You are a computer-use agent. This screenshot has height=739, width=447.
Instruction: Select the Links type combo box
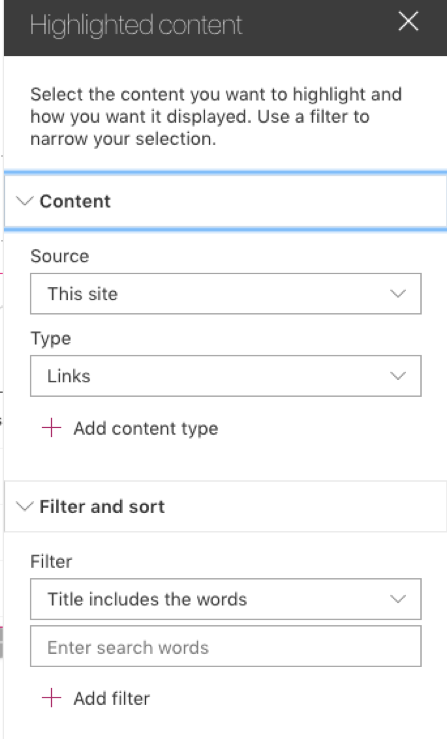[226, 376]
